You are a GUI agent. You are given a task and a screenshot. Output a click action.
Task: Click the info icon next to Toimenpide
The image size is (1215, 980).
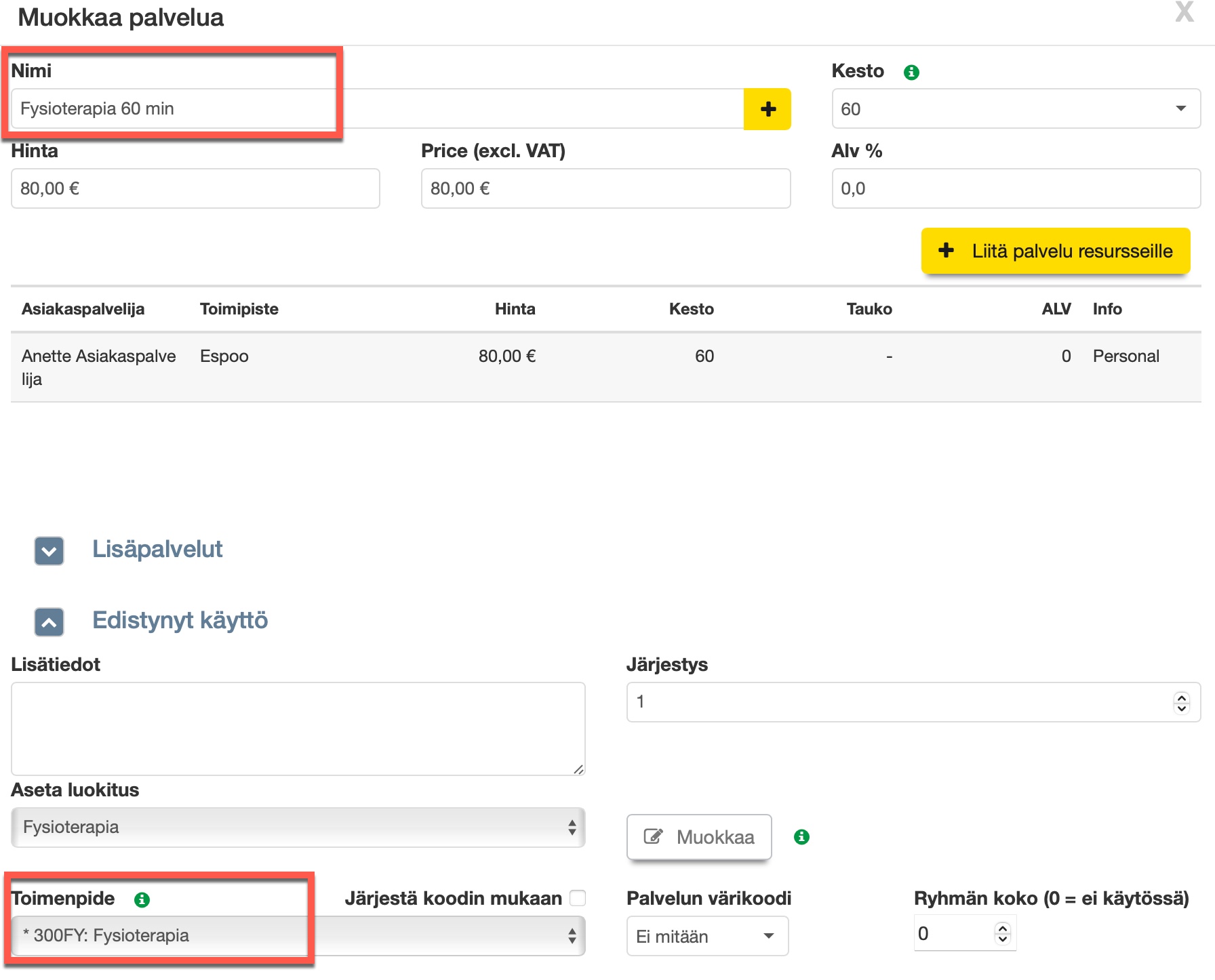[142, 899]
